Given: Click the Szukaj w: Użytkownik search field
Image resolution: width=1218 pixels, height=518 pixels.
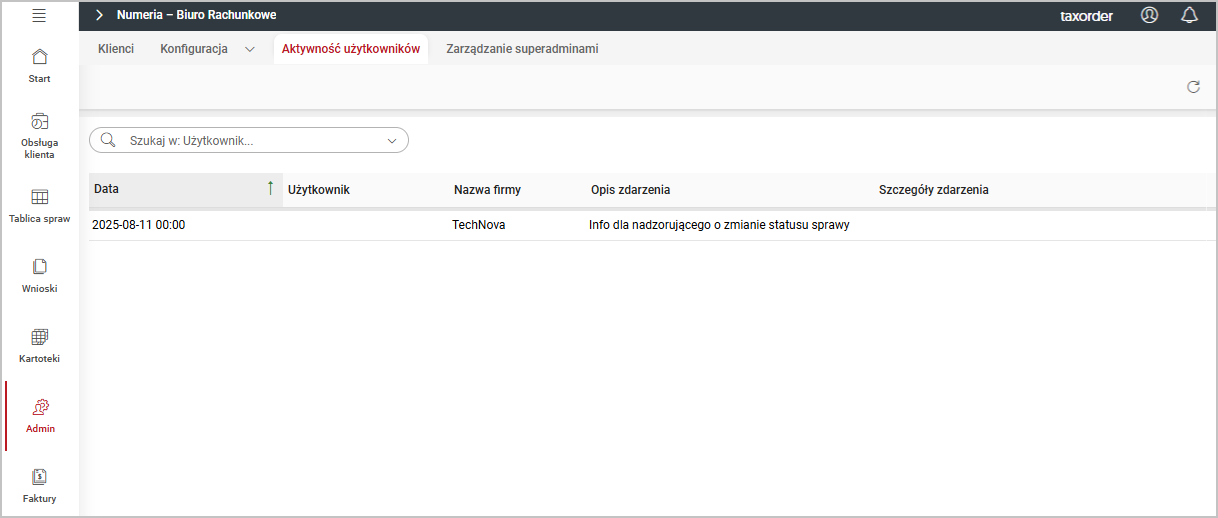Looking at the screenshot, I should click(250, 141).
